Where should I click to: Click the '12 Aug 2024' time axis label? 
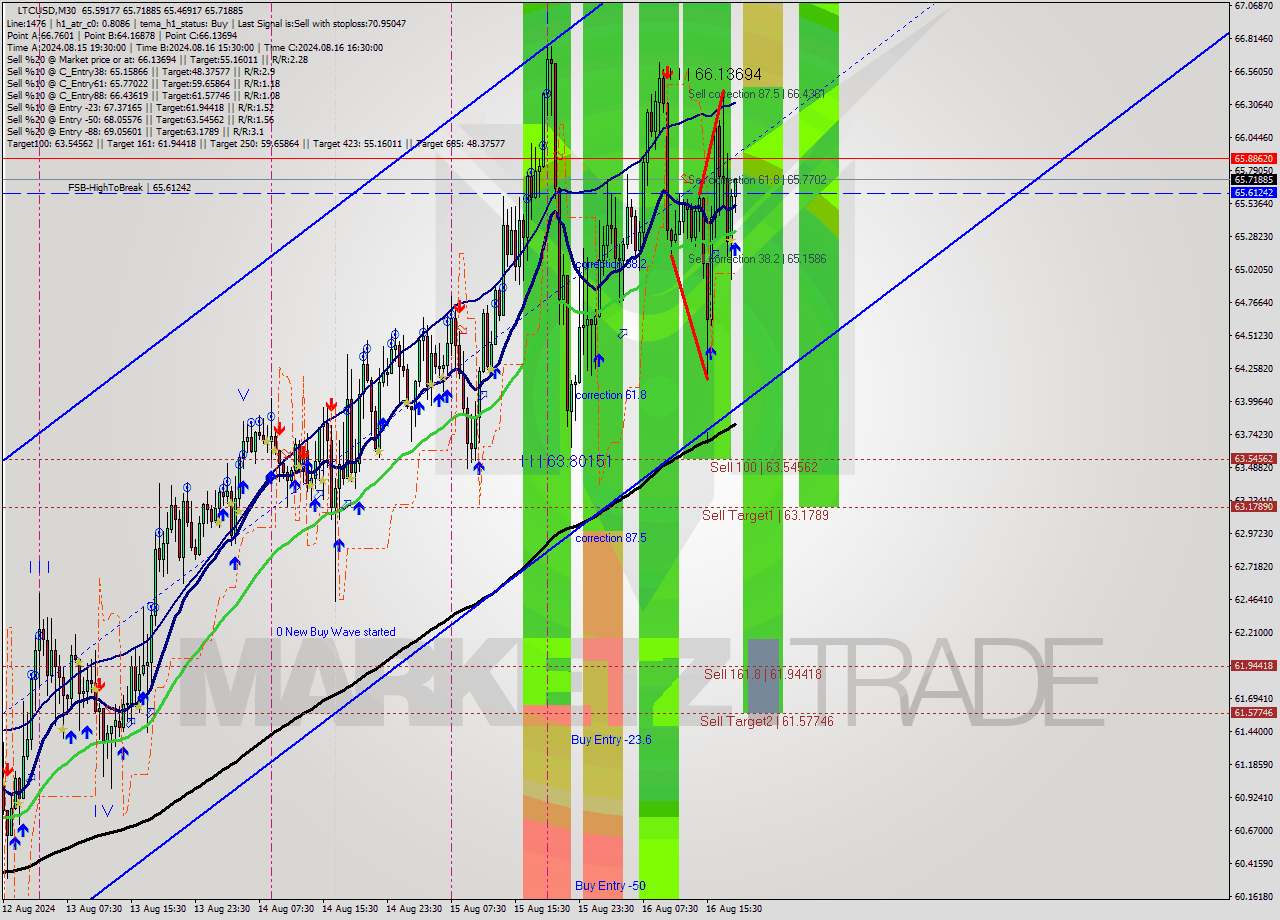(x=28, y=909)
